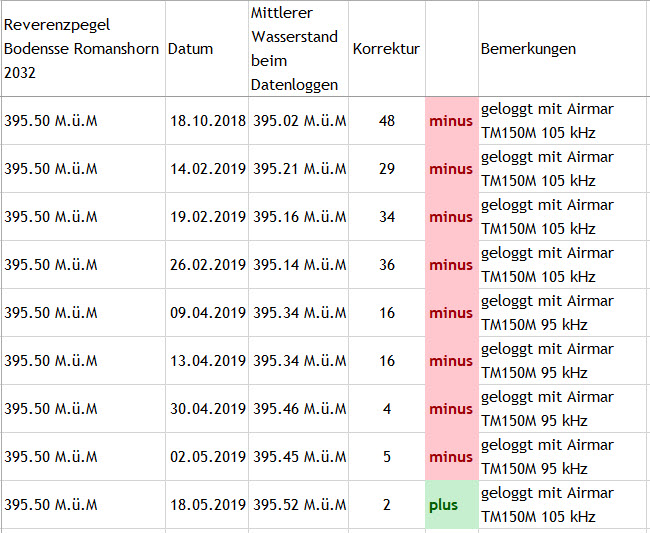This screenshot has width=650, height=533.
Task: Click the green plus cell
Action: pyautogui.click(x=451, y=505)
